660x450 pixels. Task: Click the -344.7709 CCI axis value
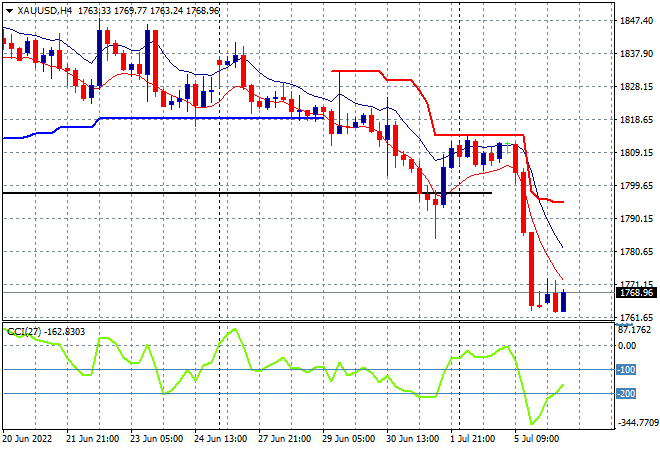pos(637,422)
